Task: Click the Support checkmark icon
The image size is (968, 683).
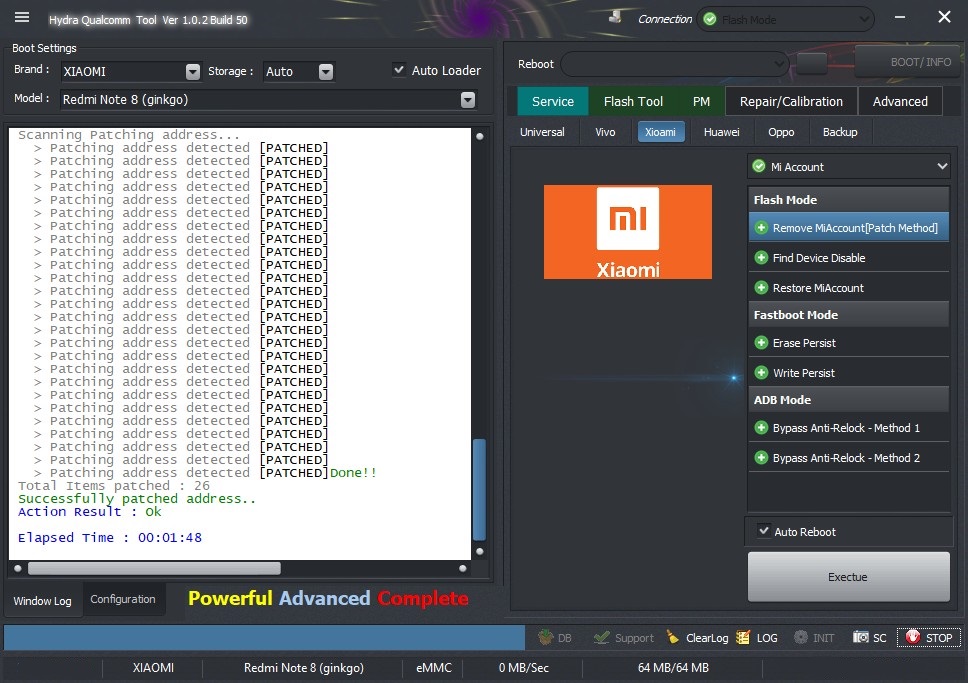Action: click(601, 637)
